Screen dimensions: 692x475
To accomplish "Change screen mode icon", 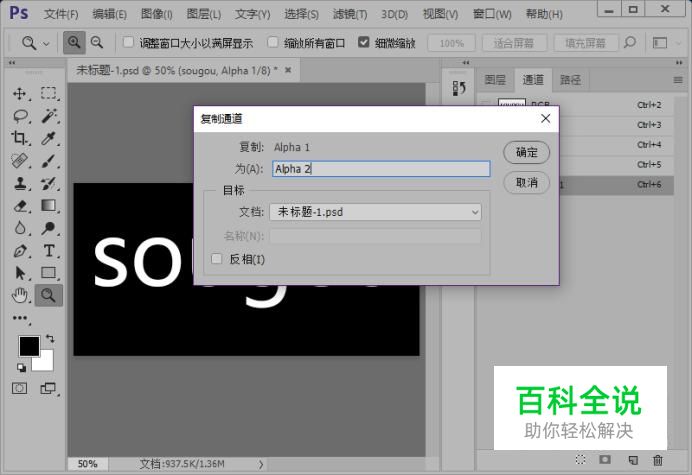I will [x=48, y=388].
